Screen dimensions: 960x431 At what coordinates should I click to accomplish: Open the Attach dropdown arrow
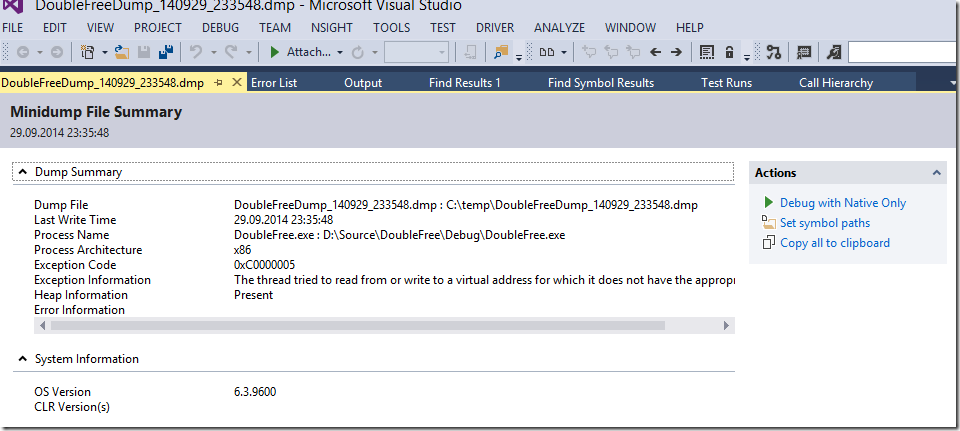click(x=339, y=52)
